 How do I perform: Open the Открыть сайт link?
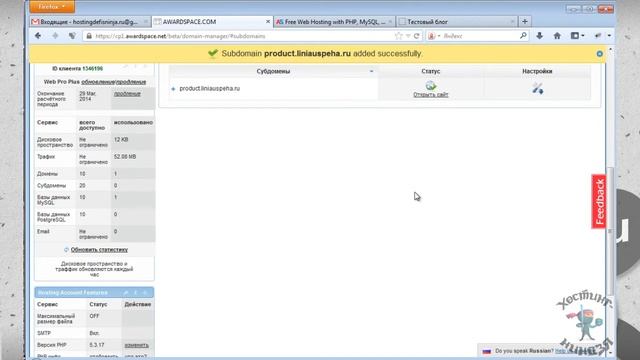point(431,95)
